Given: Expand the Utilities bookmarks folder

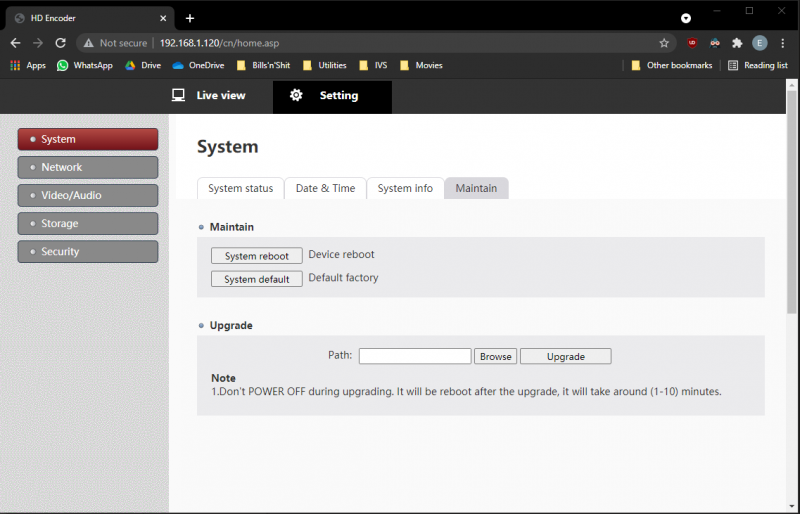Looking at the screenshot, I should coord(324,65).
